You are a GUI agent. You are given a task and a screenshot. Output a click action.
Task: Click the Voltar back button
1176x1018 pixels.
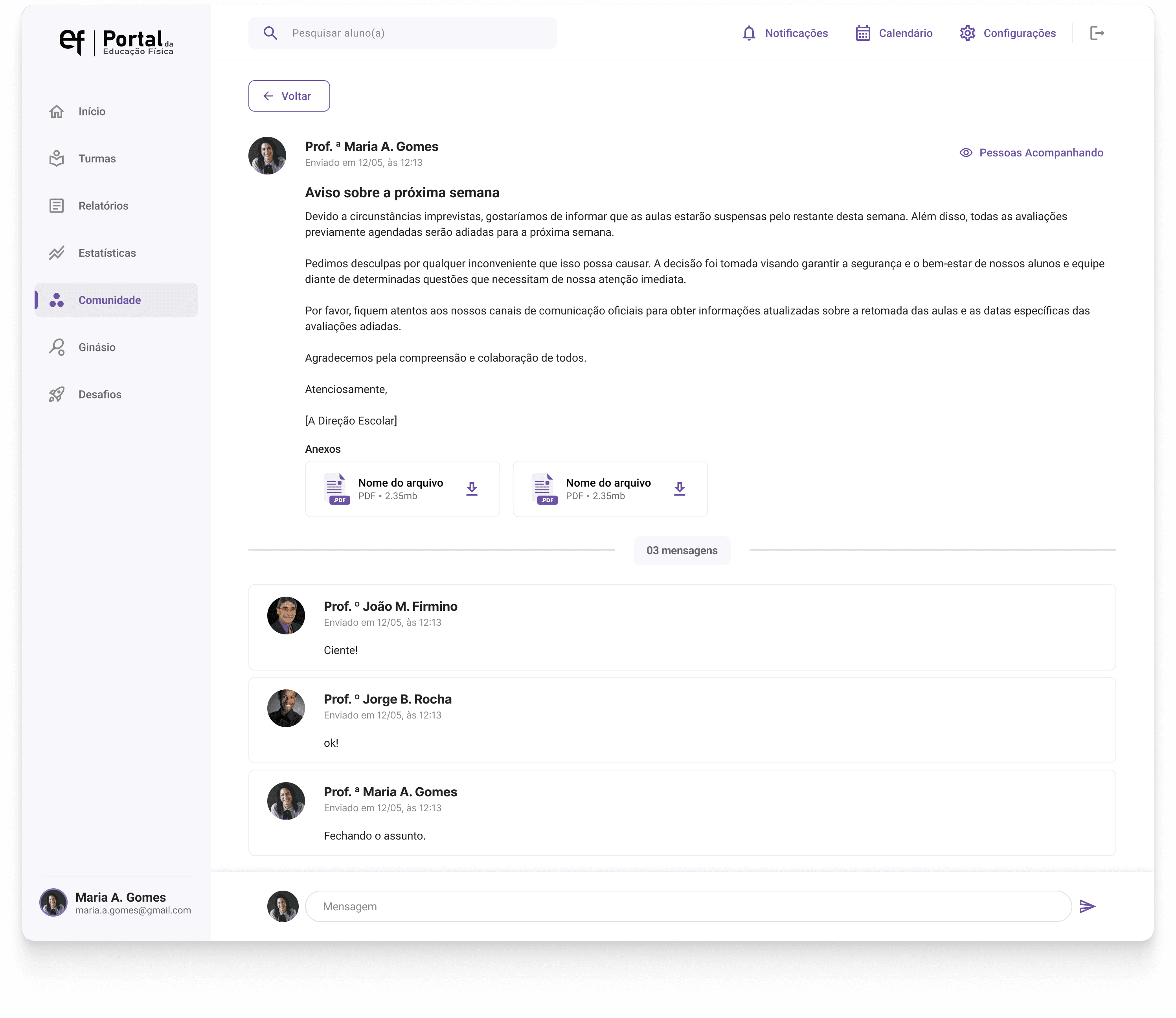point(289,96)
